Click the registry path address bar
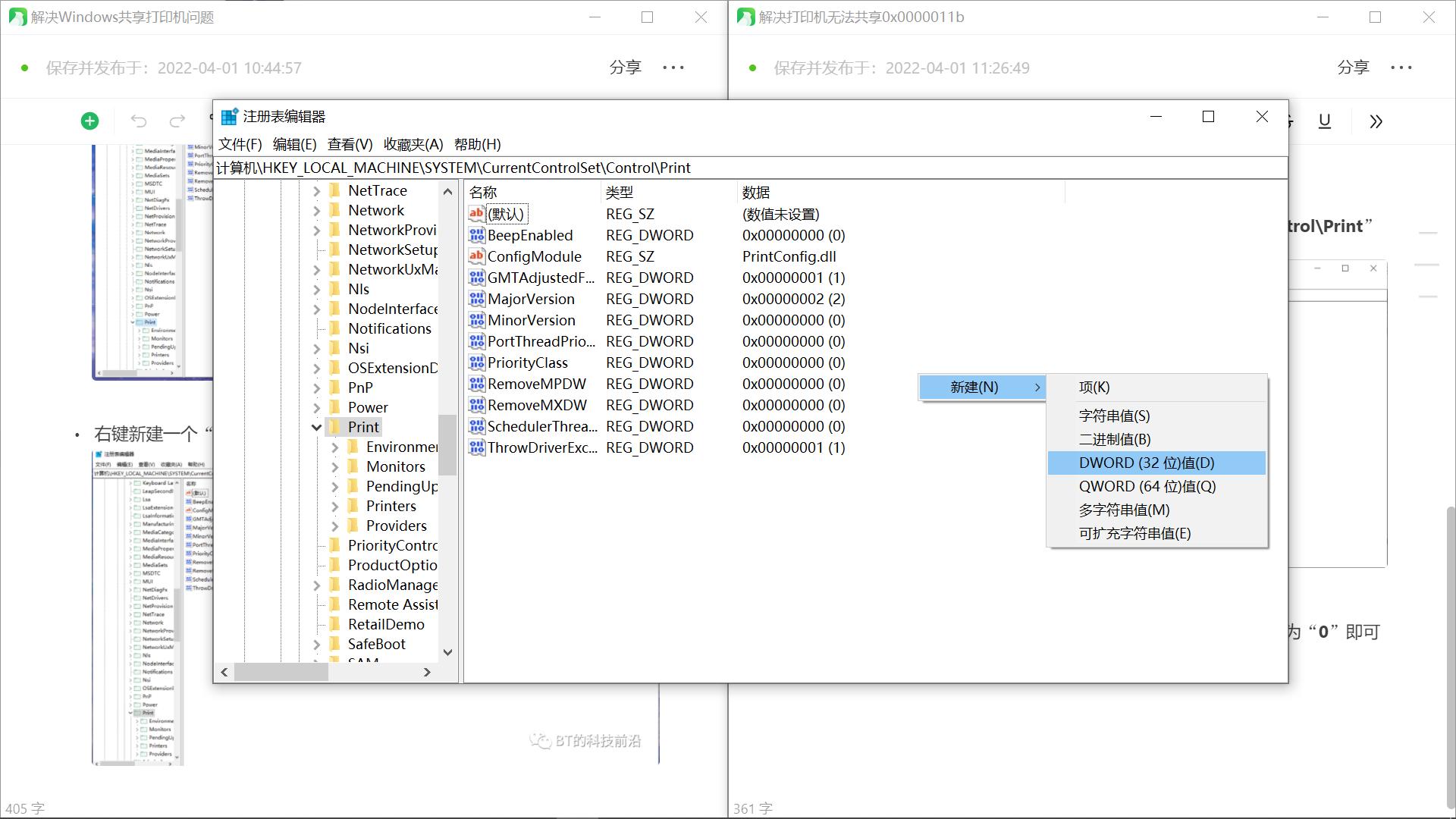The image size is (1456, 819). click(x=682, y=168)
